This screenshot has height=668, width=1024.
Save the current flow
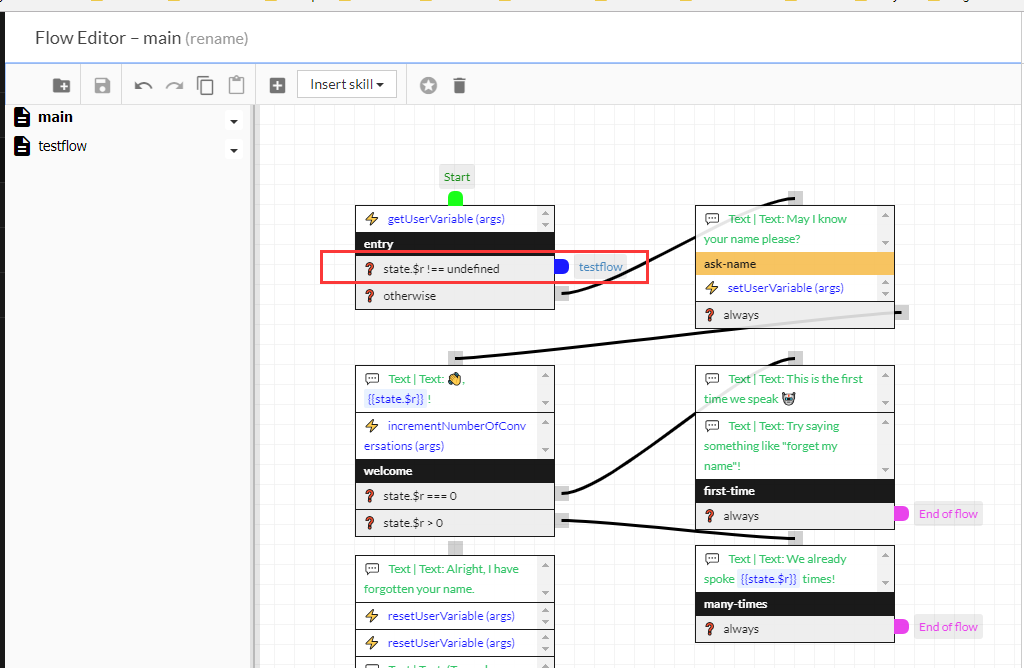[x=101, y=85]
